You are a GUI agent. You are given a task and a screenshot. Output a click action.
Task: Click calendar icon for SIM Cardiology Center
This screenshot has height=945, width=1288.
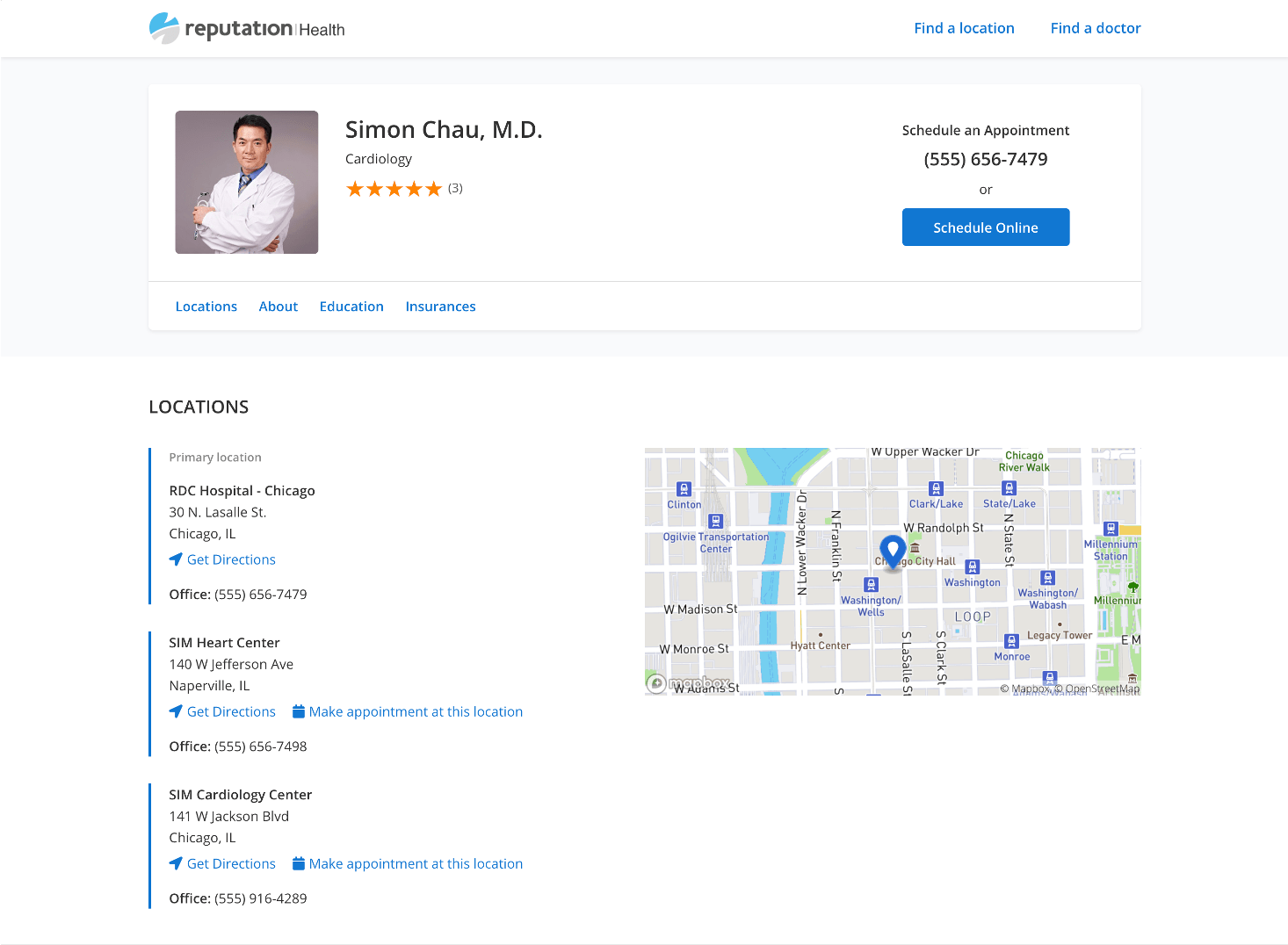pos(299,863)
